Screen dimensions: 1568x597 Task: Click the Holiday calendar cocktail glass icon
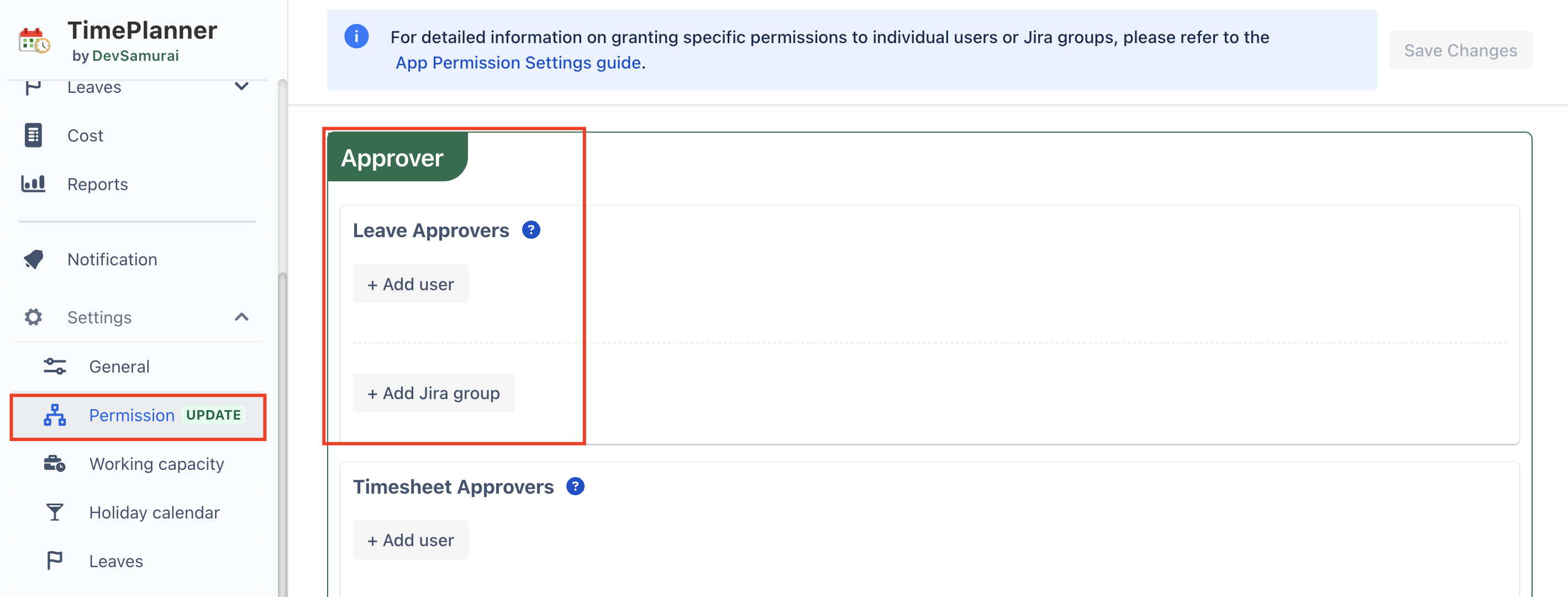[x=55, y=512]
